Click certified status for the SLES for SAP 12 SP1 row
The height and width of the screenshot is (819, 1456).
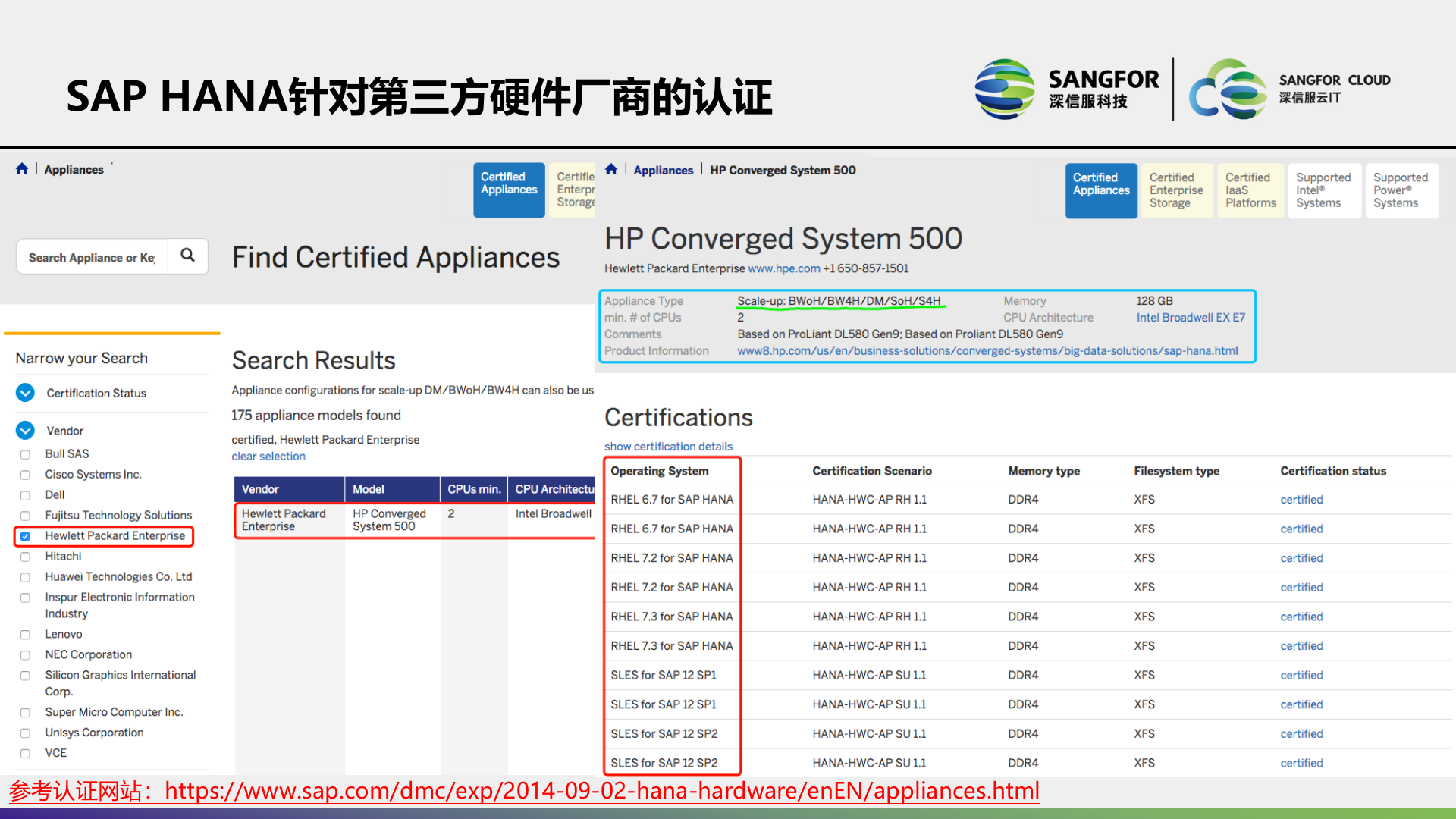[1301, 675]
